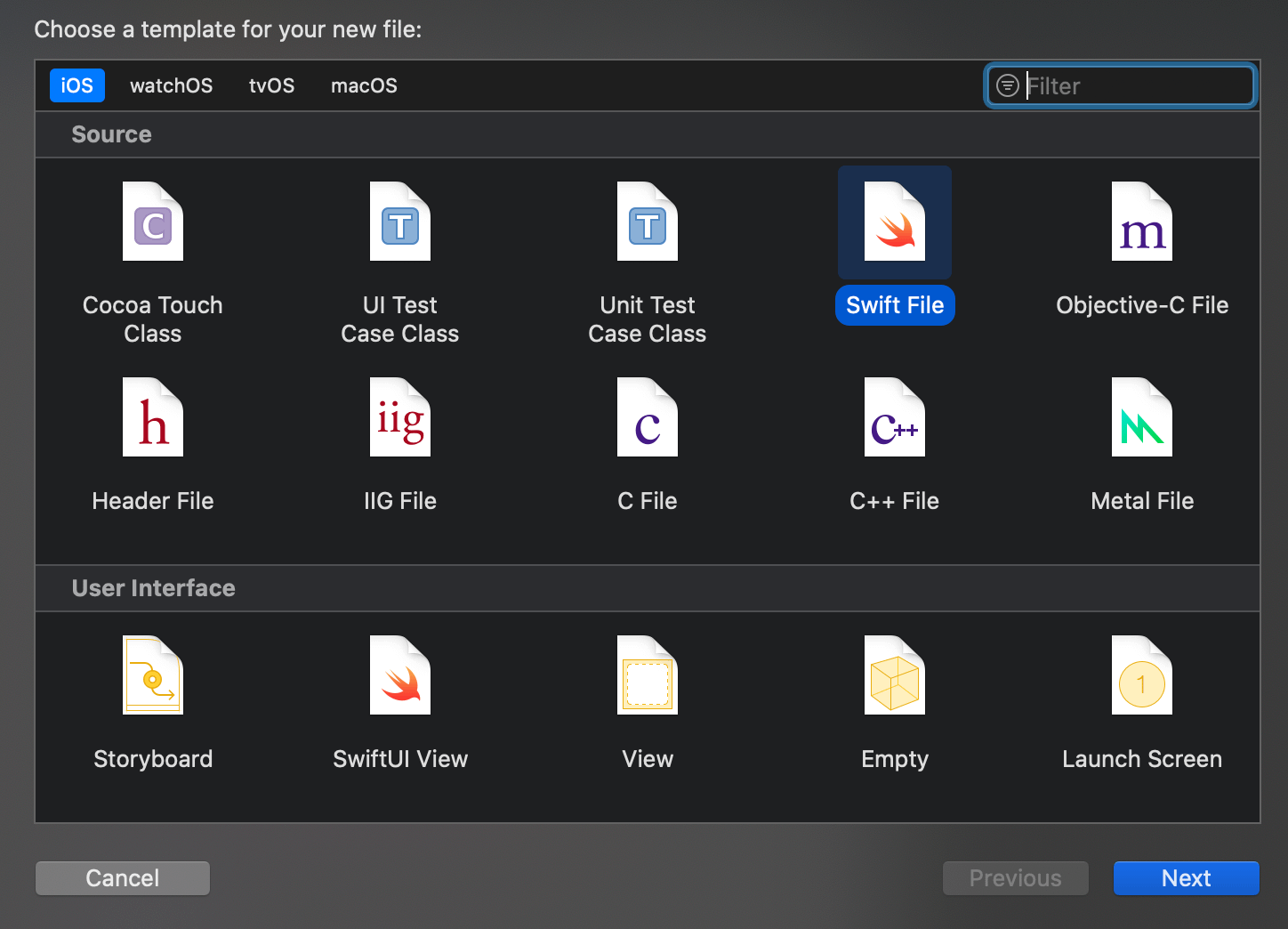This screenshot has height=929, width=1288.
Task: Pick the Launch Screen template icon
Action: (x=1142, y=675)
